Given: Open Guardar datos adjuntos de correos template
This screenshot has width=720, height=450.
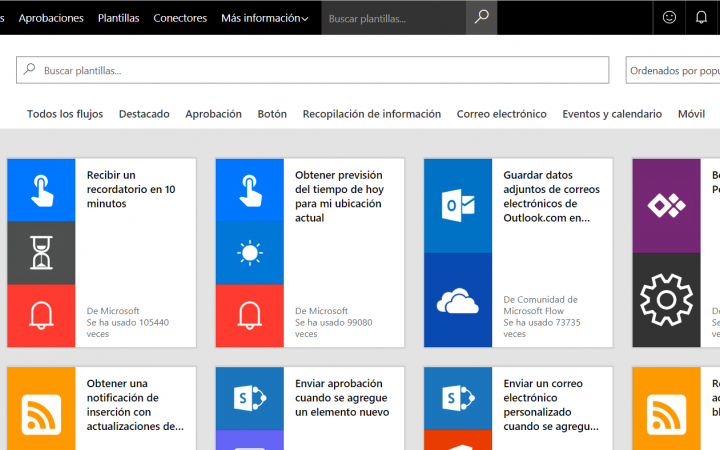Looking at the screenshot, I should (551, 196).
